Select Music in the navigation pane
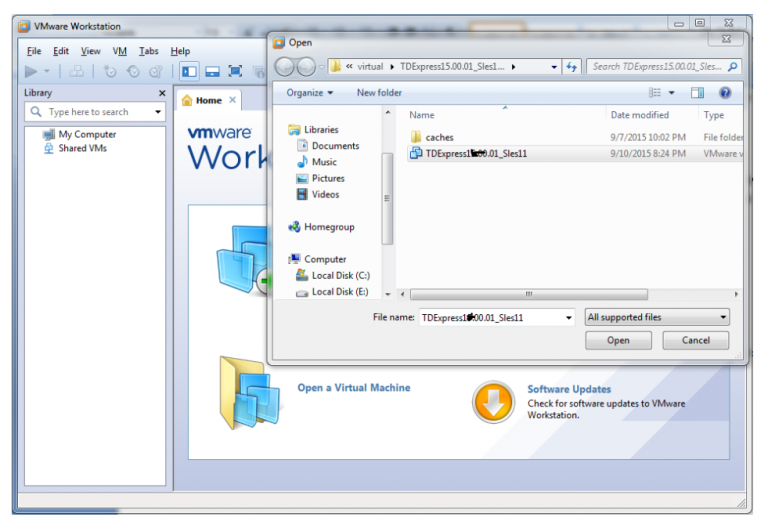 coord(316,162)
